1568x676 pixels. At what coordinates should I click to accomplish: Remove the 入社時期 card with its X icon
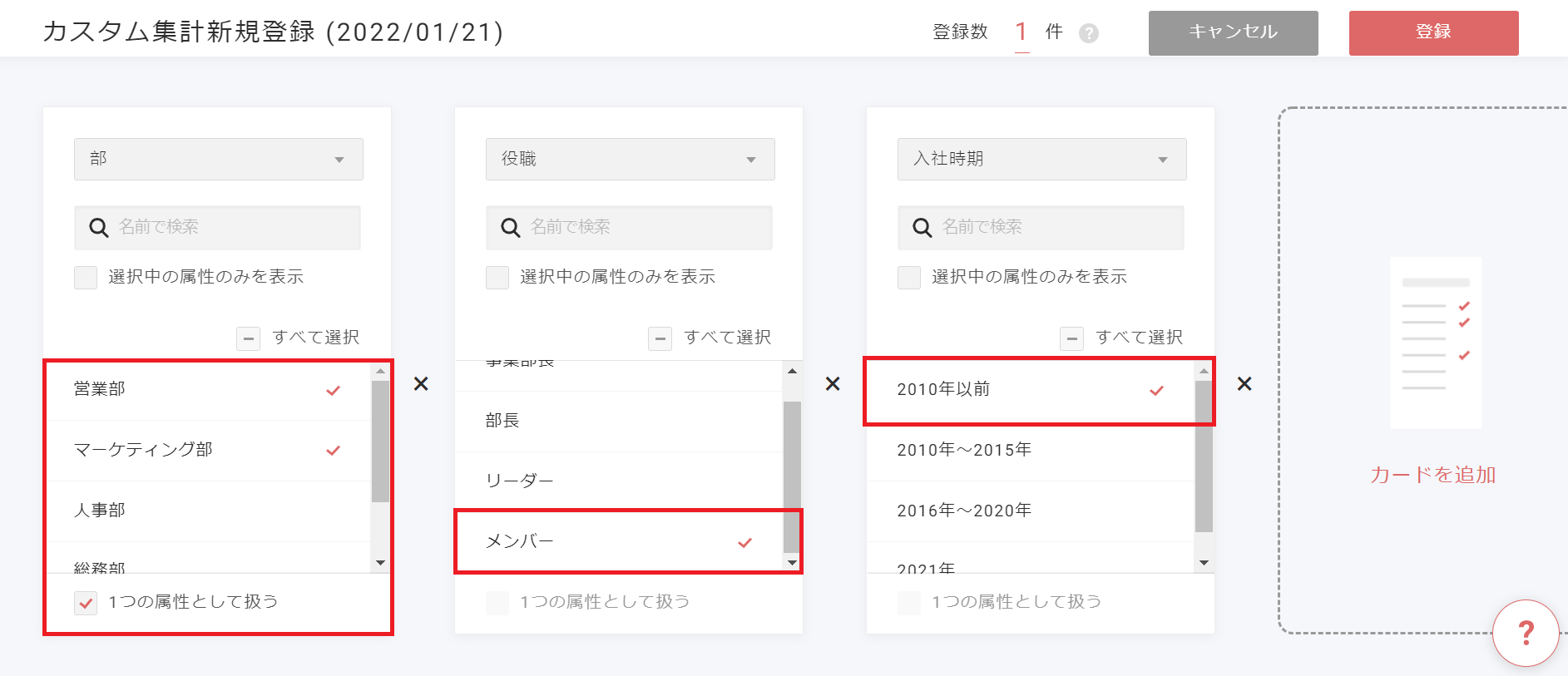point(1244,383)
